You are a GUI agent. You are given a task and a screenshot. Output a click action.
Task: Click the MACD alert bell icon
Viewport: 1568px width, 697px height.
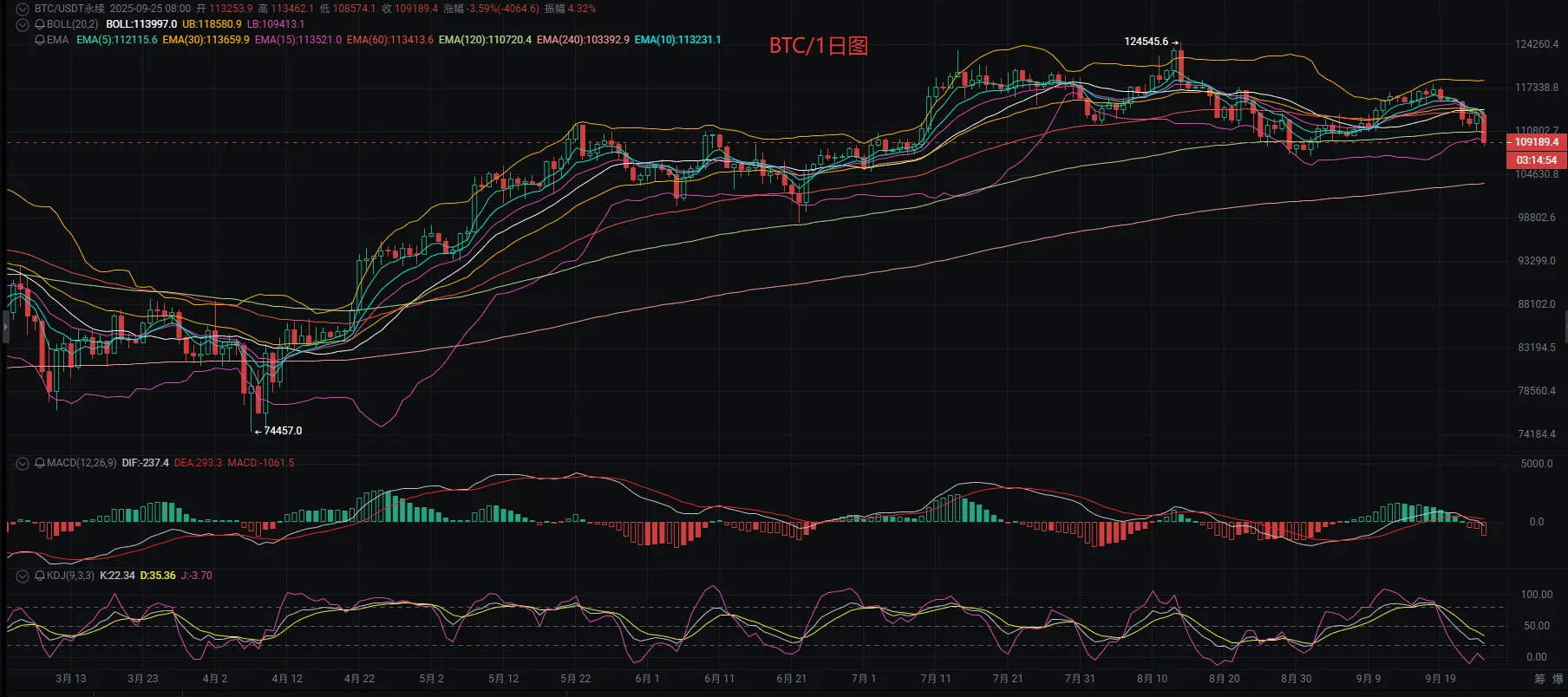click(x=40, y=463)
